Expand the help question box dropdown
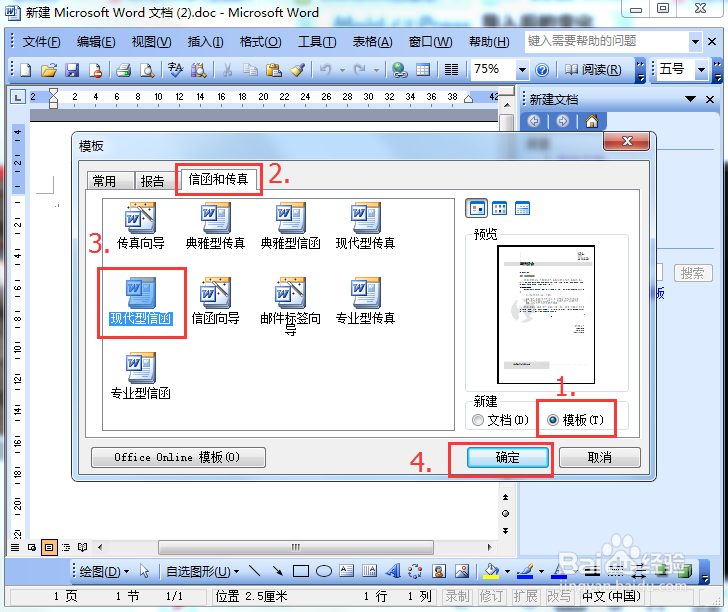The image size is (728, 612). coord(695,42)
